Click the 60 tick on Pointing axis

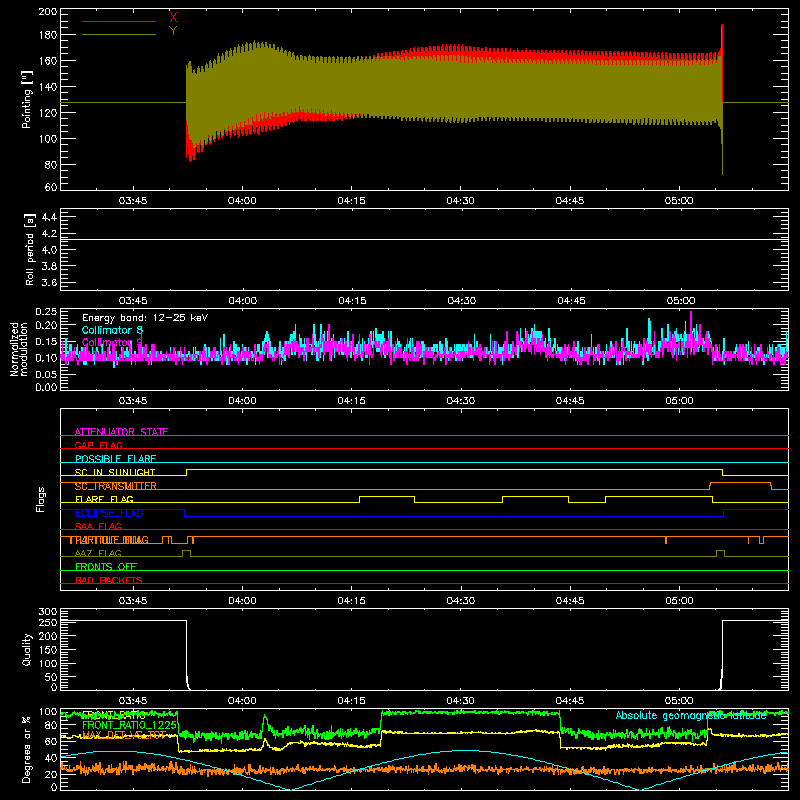(51, 187)
